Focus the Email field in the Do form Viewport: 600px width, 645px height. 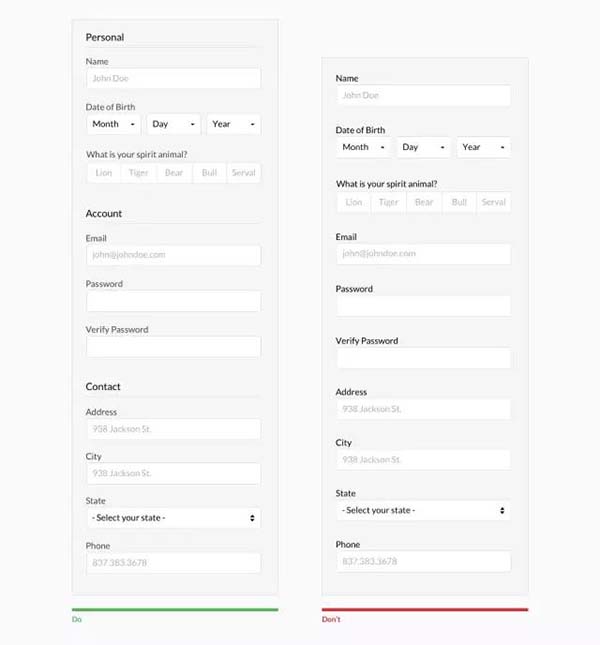(x=173, y=255)
